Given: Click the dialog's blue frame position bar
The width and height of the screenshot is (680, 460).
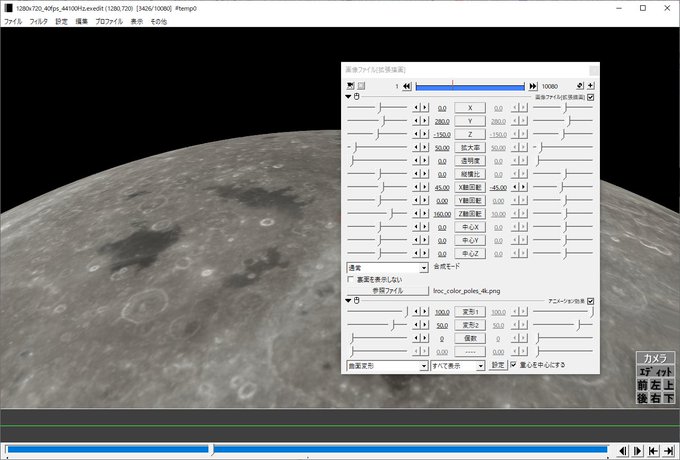Looking at the screenshot, I should point(470,87).
